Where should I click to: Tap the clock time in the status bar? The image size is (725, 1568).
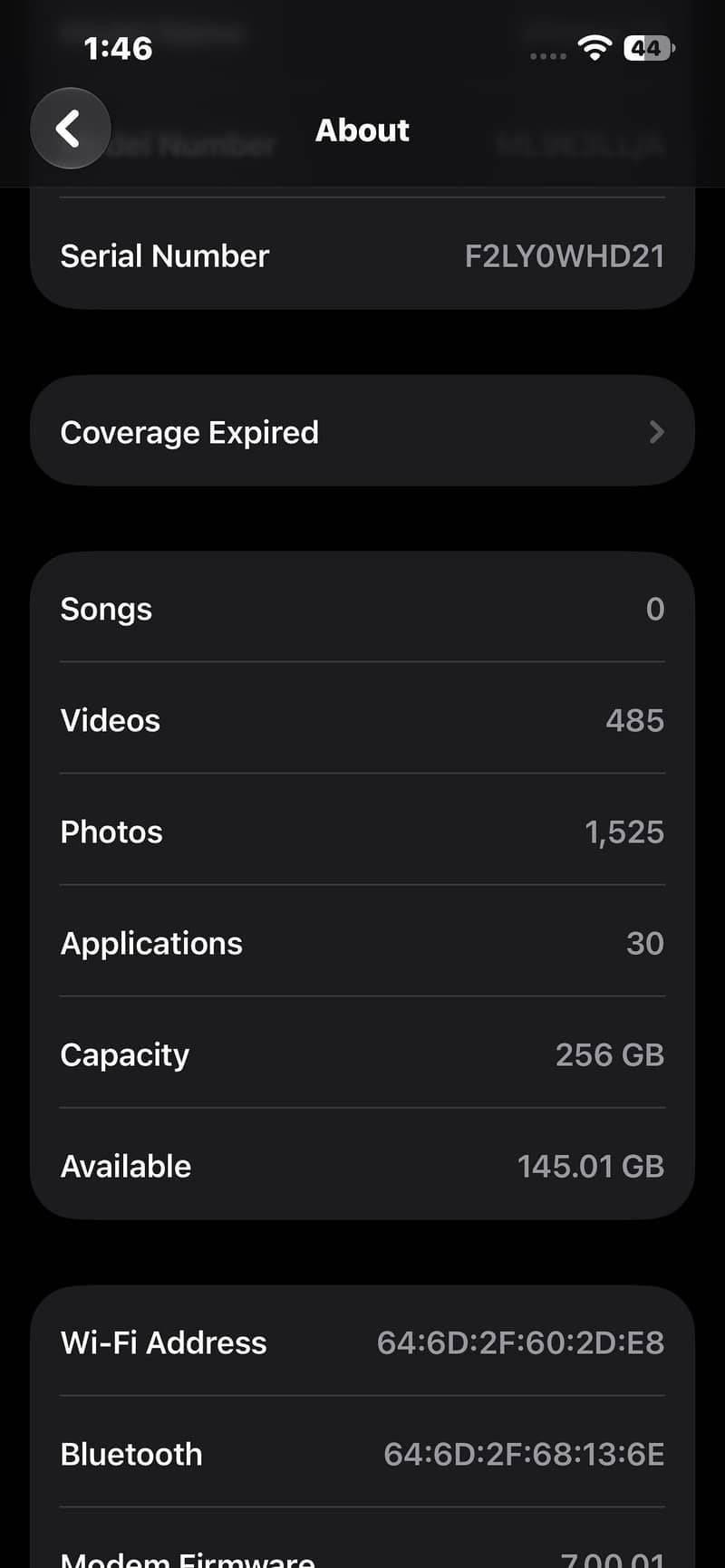[x=118, y=48]
